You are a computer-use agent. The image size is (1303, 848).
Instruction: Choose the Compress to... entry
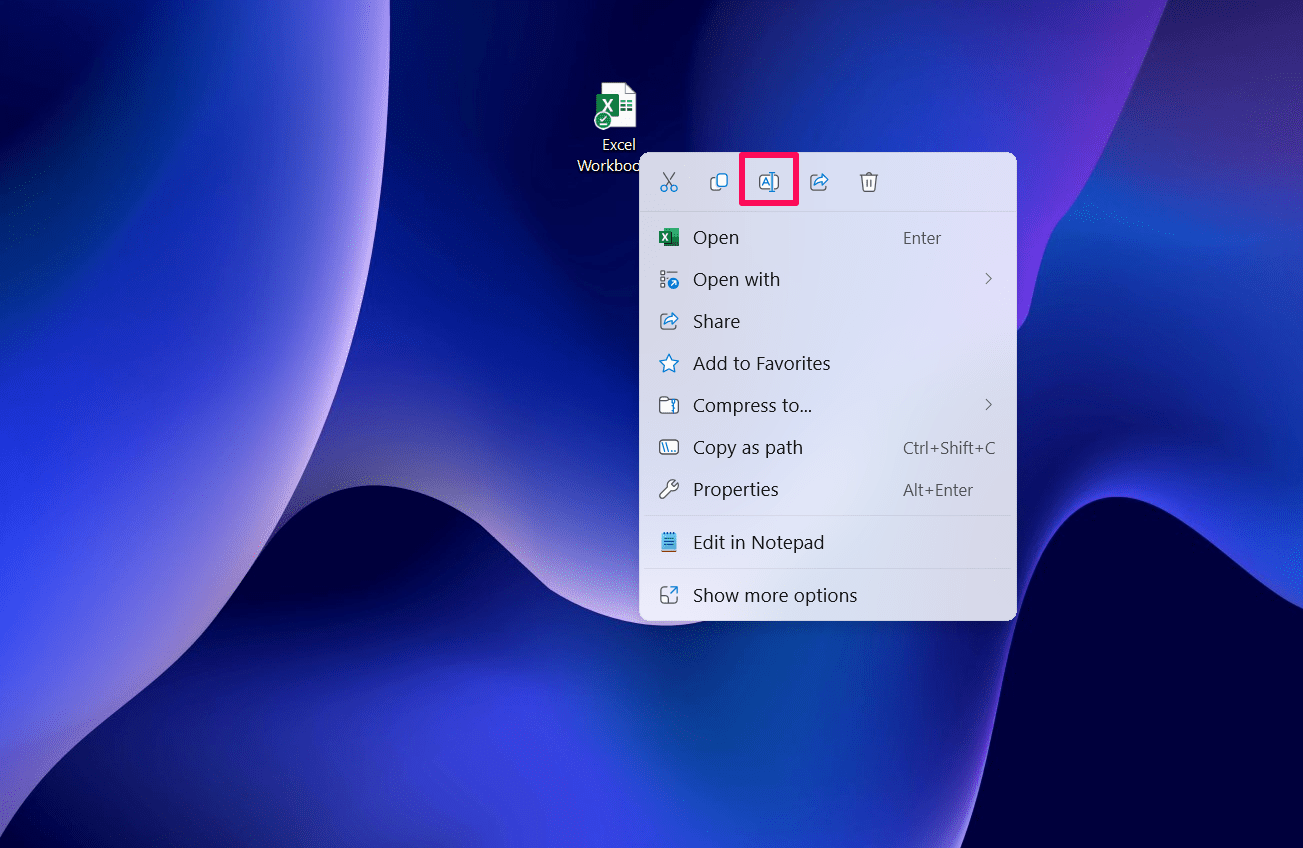828,406
